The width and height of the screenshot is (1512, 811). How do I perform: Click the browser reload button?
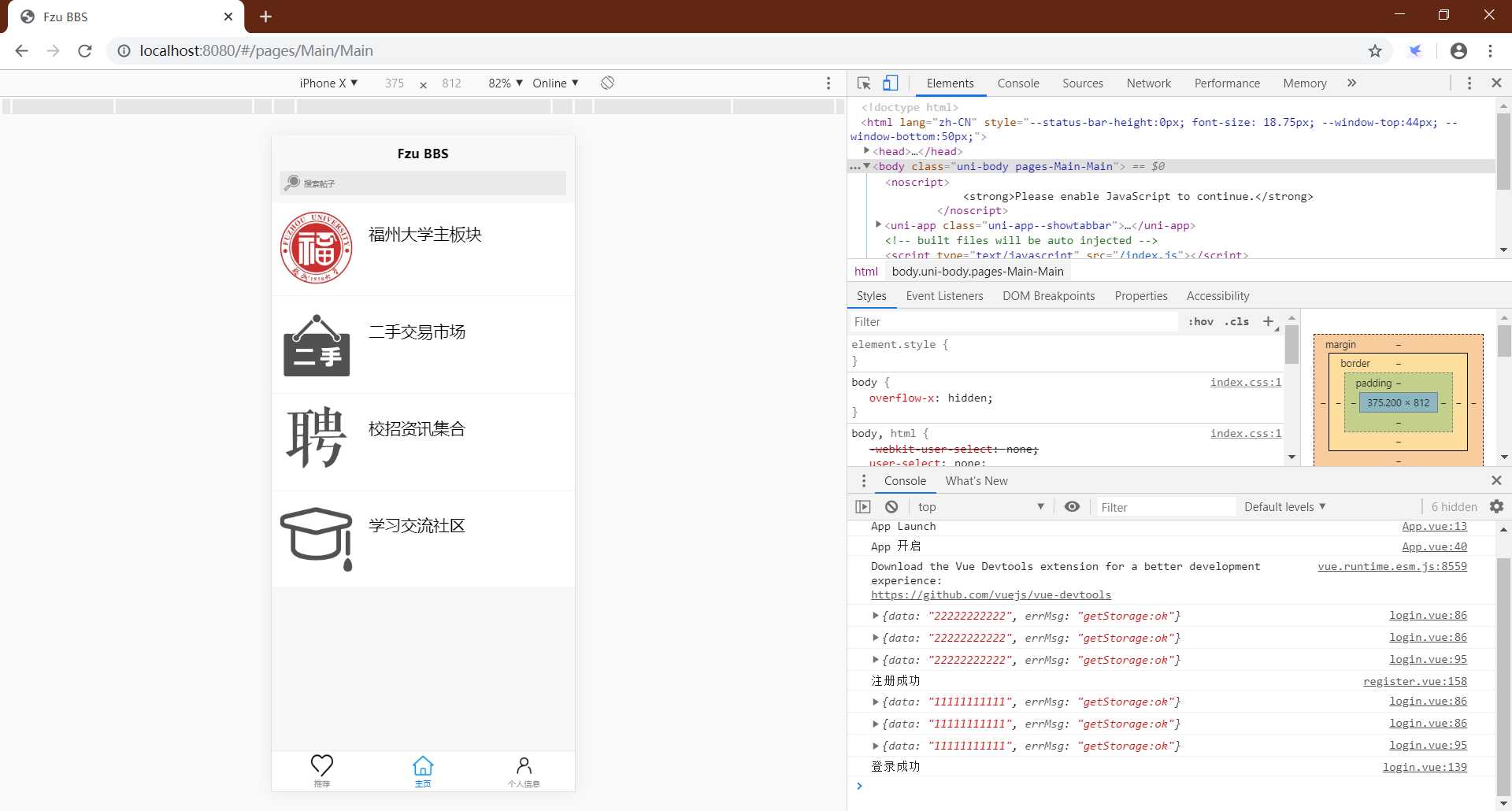(85, 50)
